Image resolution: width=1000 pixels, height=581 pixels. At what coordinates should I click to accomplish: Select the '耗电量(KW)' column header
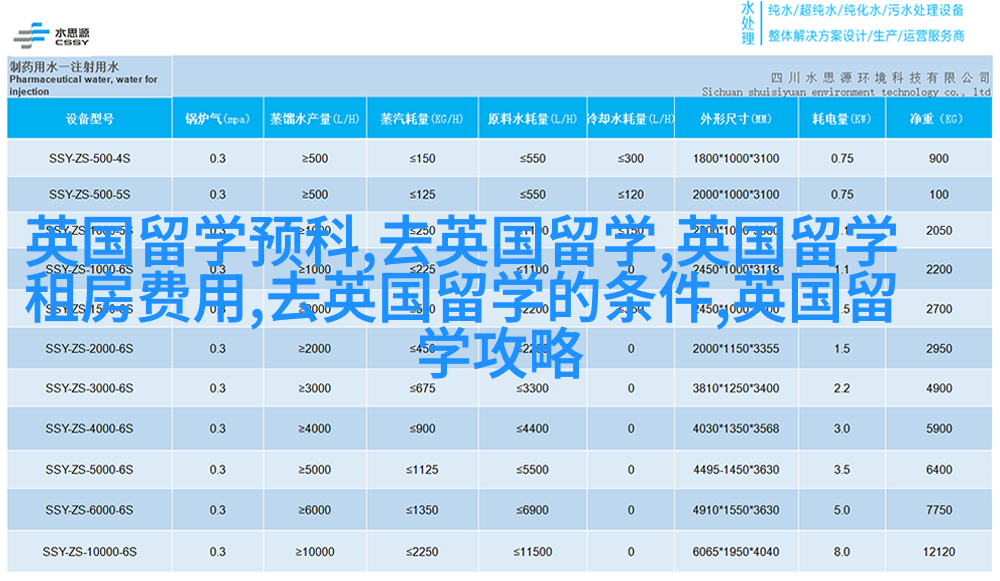pyautogui.click(x=842, y=119)
